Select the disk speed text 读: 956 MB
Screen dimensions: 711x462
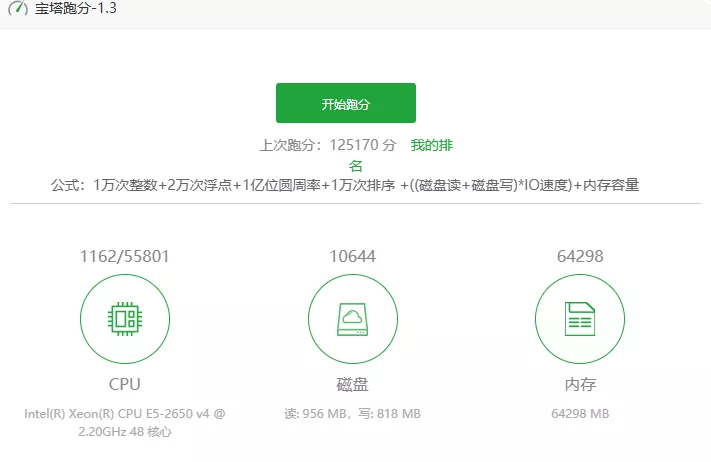[x=315, y=413]
